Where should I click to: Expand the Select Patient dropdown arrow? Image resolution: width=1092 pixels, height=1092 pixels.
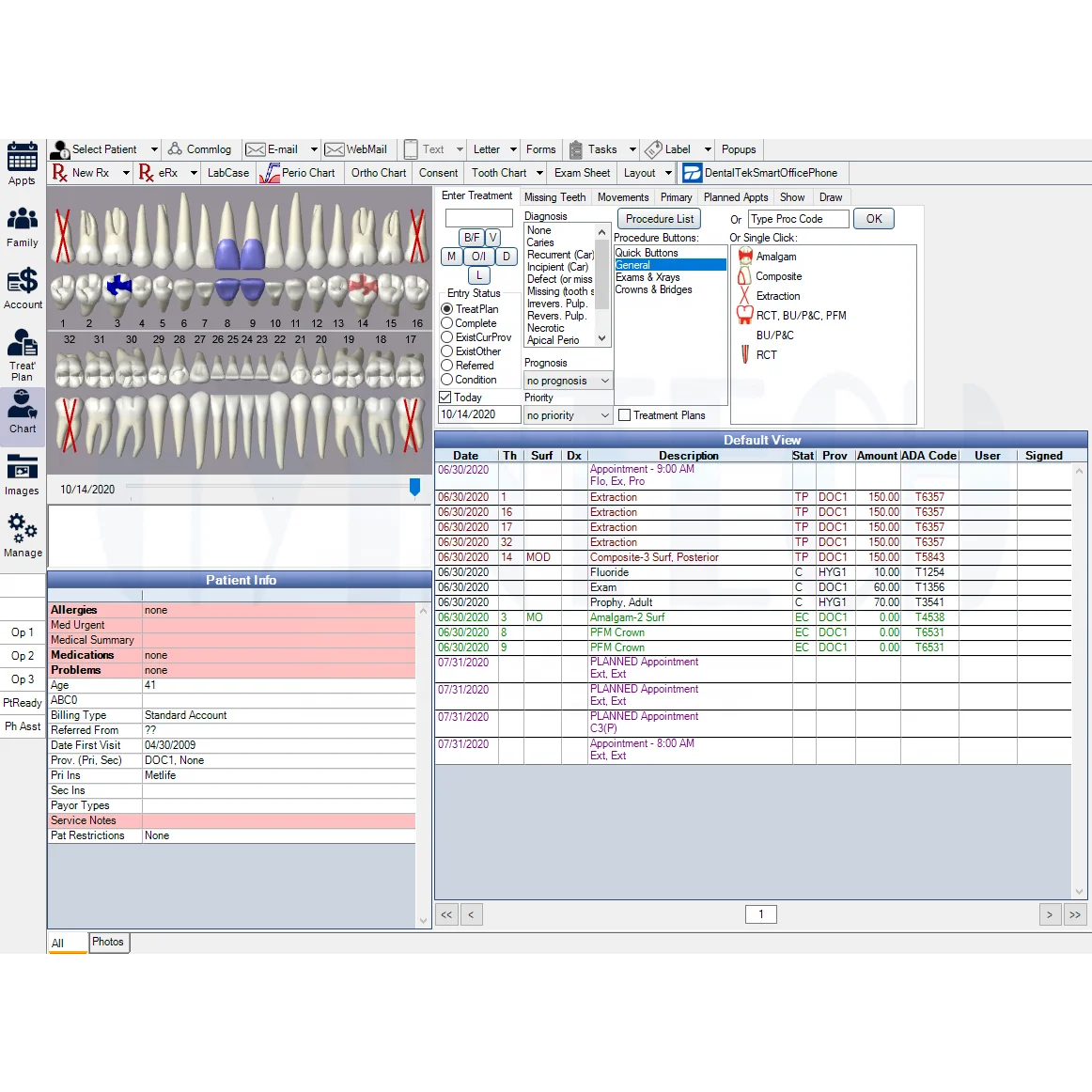click(x=154, y=149)
